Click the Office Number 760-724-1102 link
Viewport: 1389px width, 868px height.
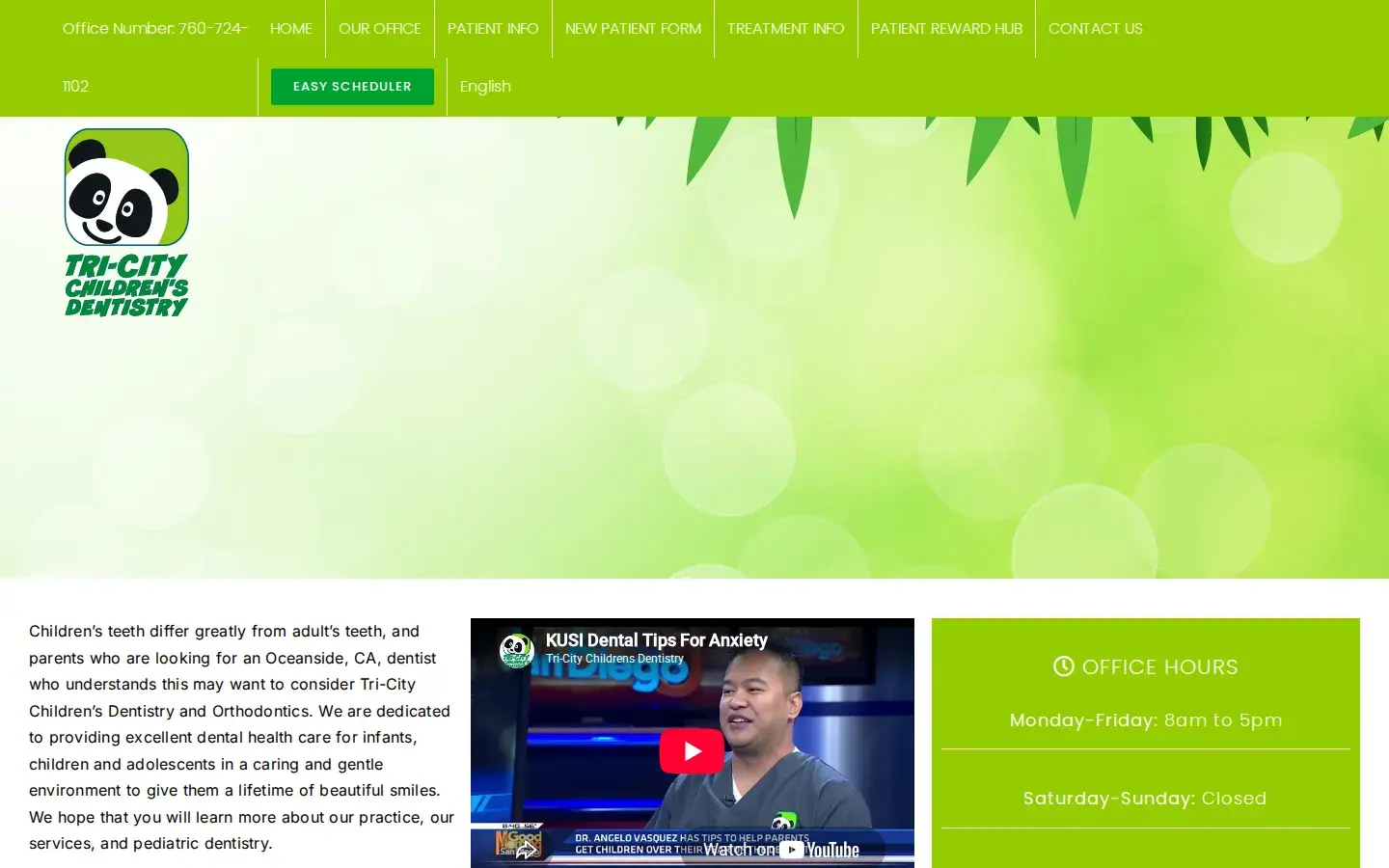[155, 58]
